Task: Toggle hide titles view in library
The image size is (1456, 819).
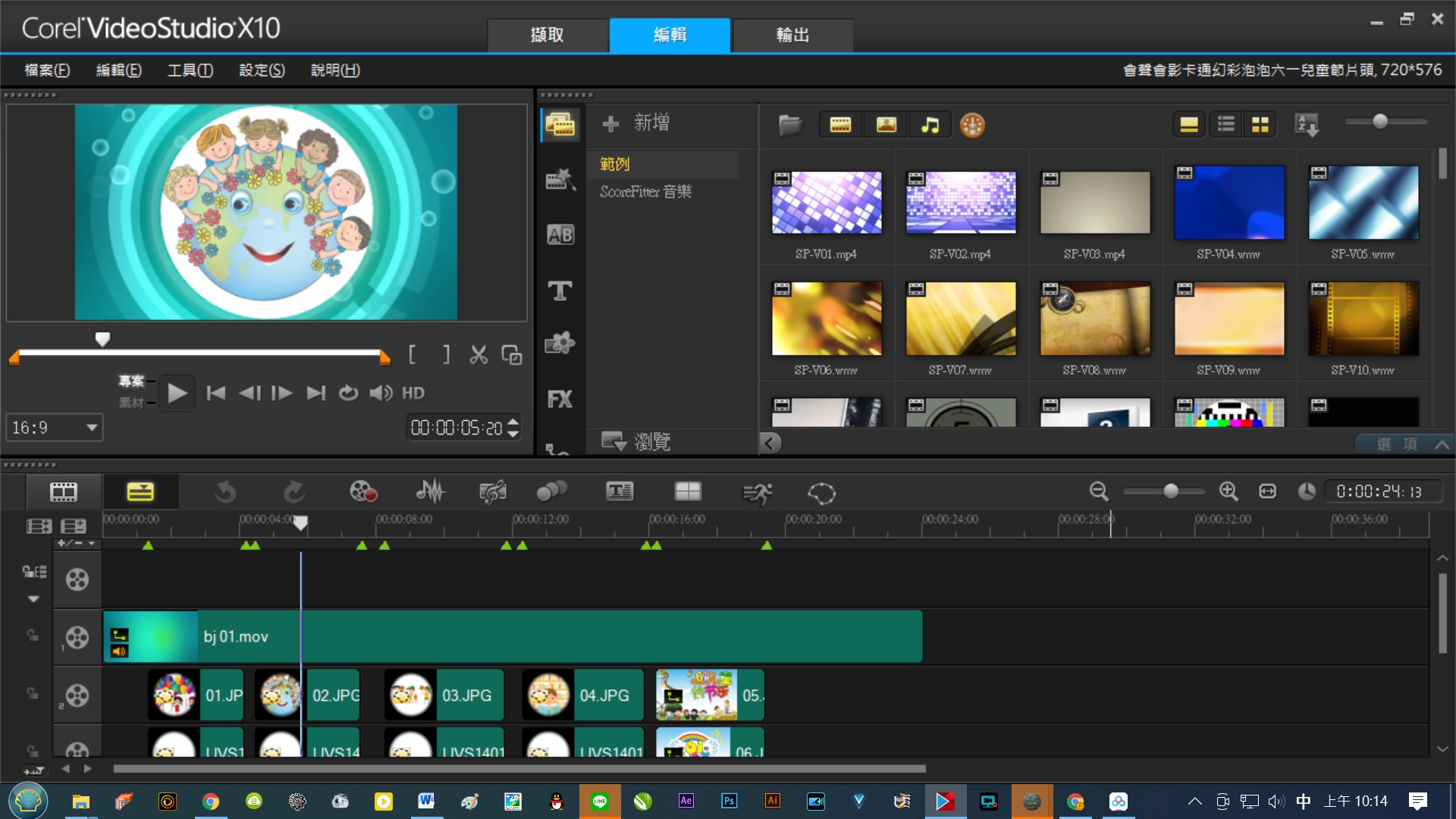Action: click(x=1189, y=125)
